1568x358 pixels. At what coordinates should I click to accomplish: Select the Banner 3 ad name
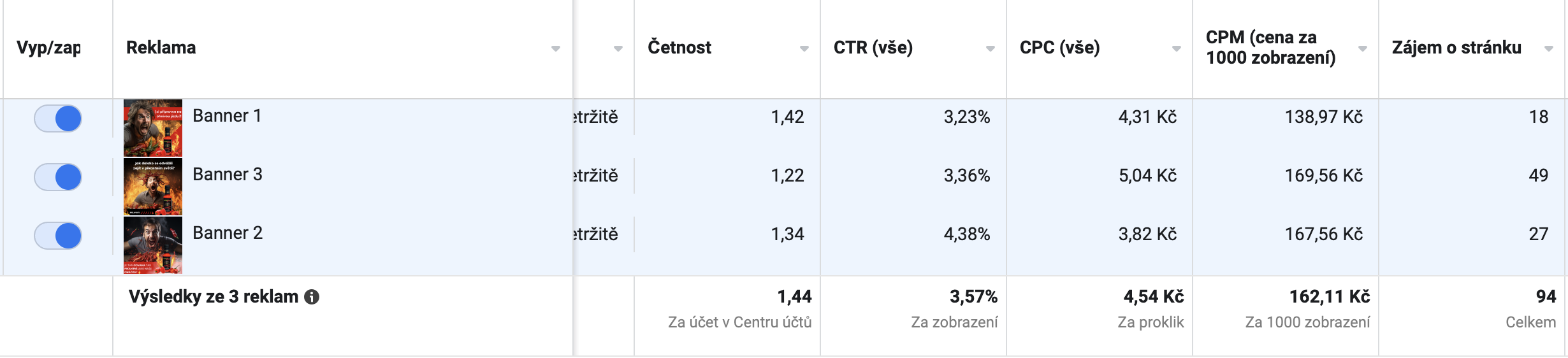228,175
